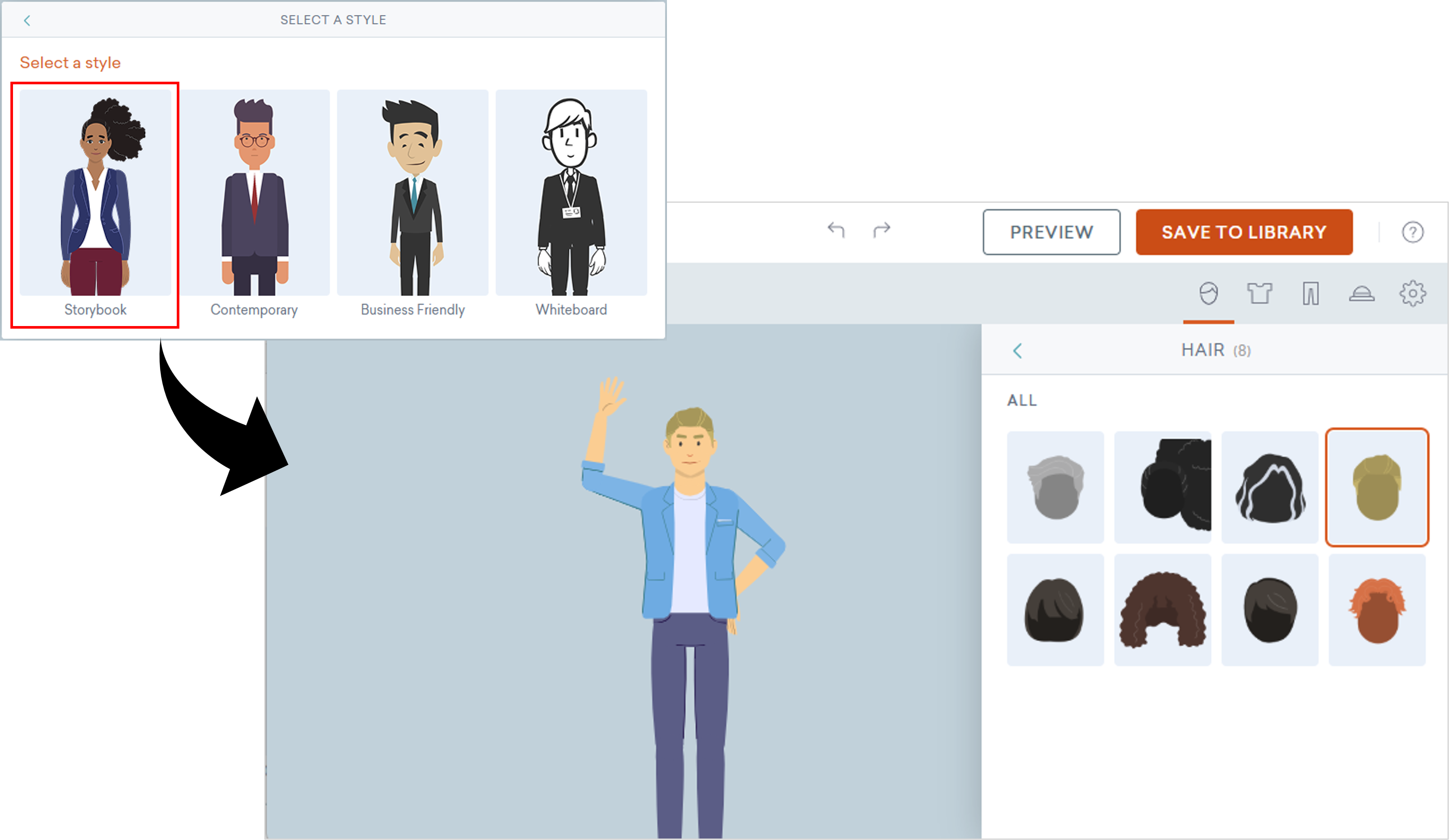
Task: Choose the Contemporary character style
Action: click(x=254, y=204)
